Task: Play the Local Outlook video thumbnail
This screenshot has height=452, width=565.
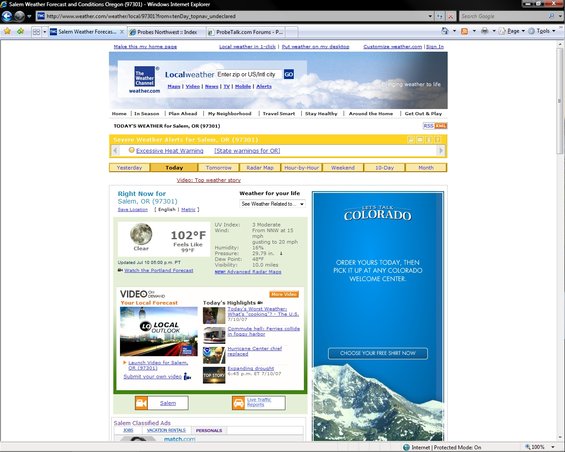Action: coord(159,331)
